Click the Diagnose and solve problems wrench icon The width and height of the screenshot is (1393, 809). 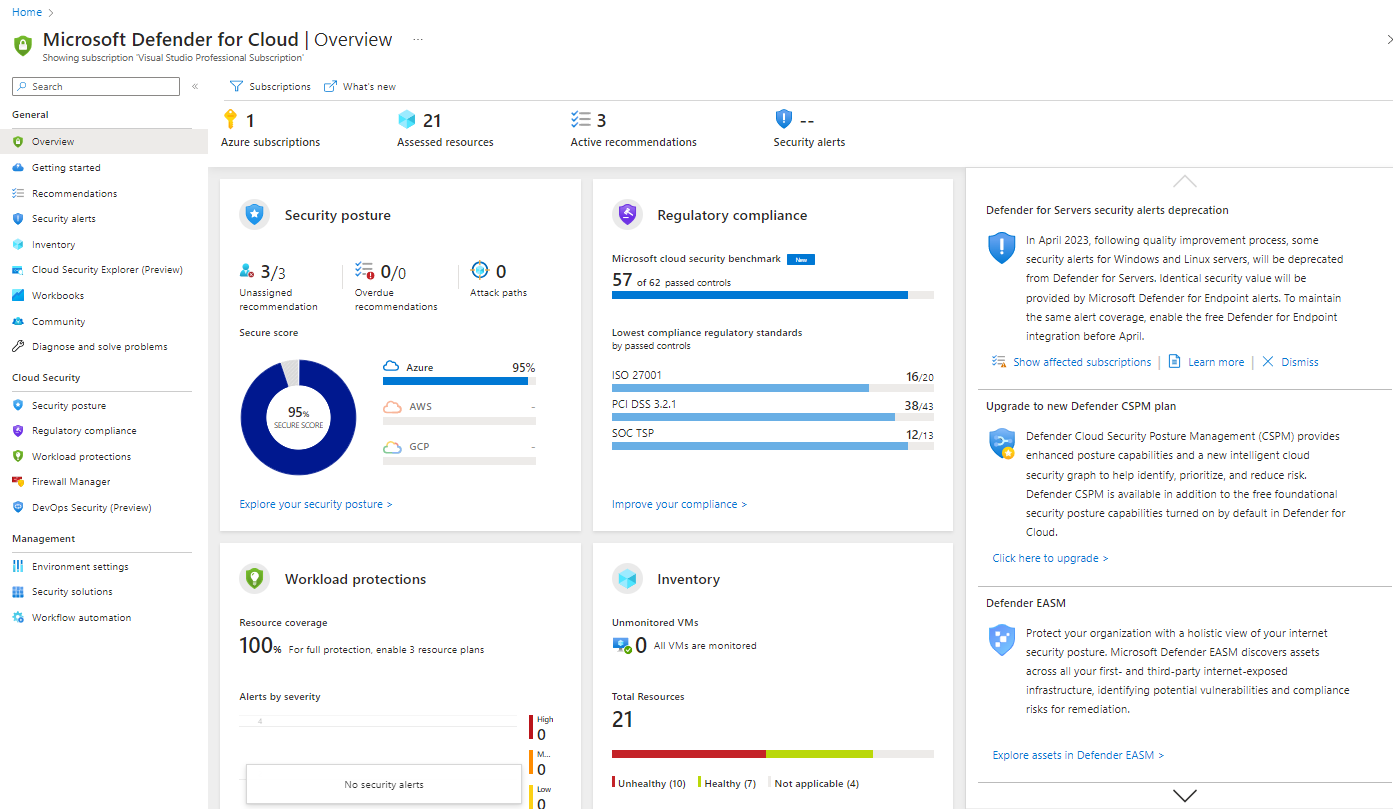[x=18, y=347]
